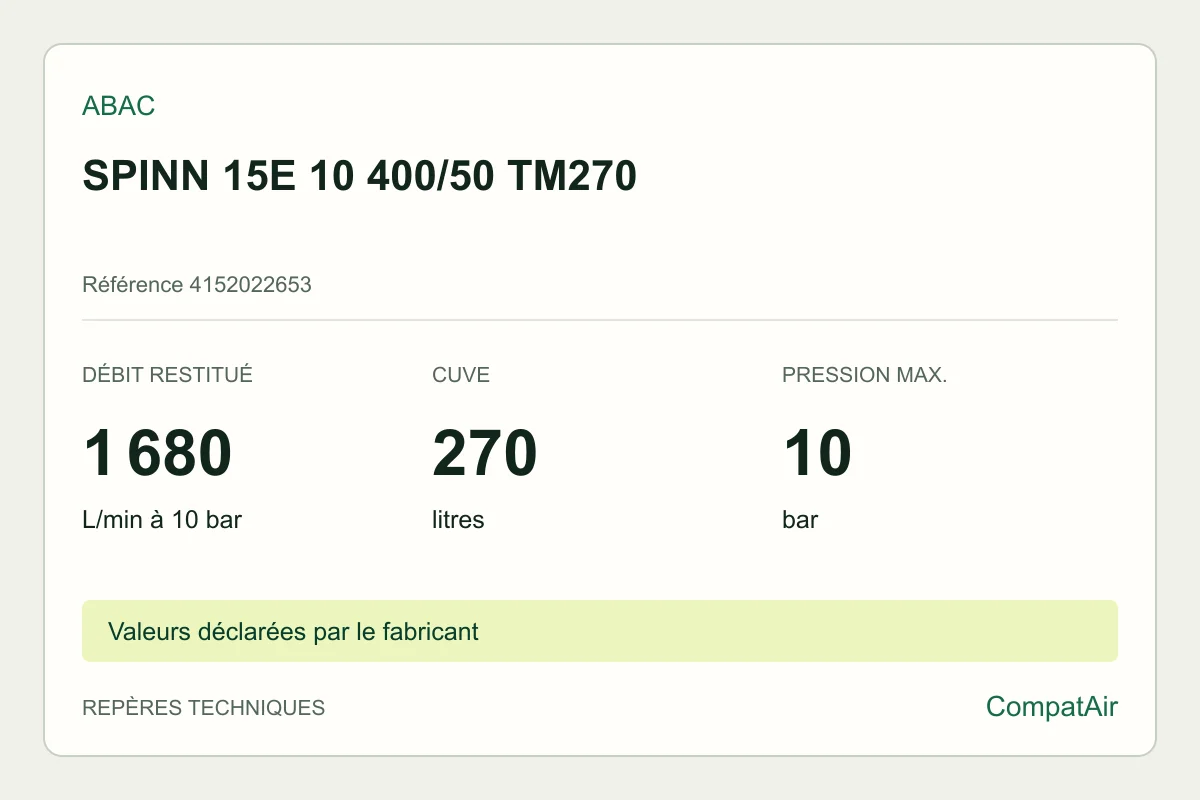The image size is (1200, 800).
Task: Open the CompatAir brand link
Action: click(1052, 707)
